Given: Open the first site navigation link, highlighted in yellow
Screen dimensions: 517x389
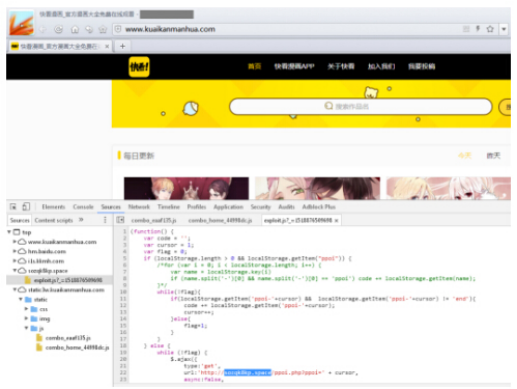Looking at the screenshot, I should 254,66.
